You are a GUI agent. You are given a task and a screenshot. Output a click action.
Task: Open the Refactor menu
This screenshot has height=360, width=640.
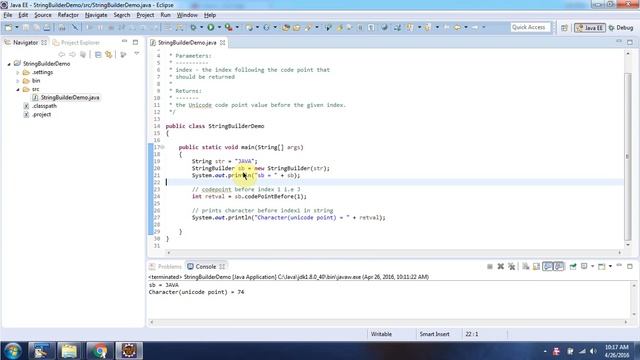pos(68,15)
